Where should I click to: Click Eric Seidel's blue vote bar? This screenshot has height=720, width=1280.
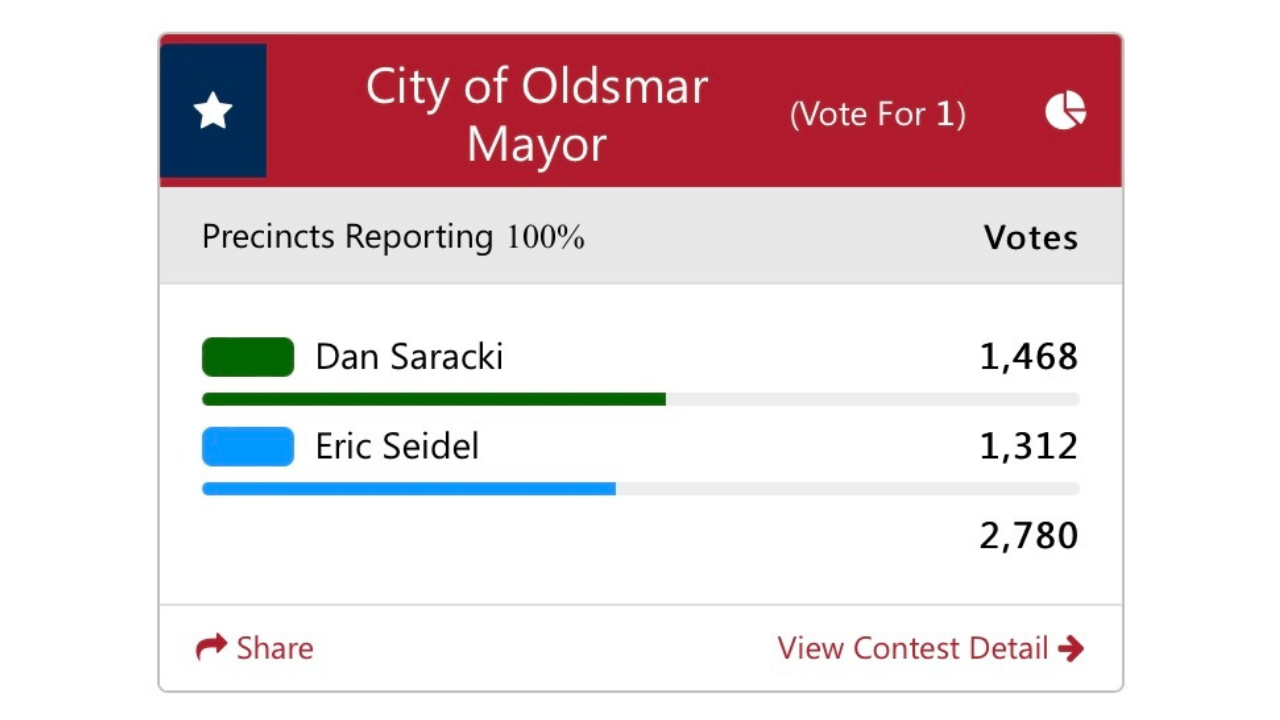click(408, 488)
